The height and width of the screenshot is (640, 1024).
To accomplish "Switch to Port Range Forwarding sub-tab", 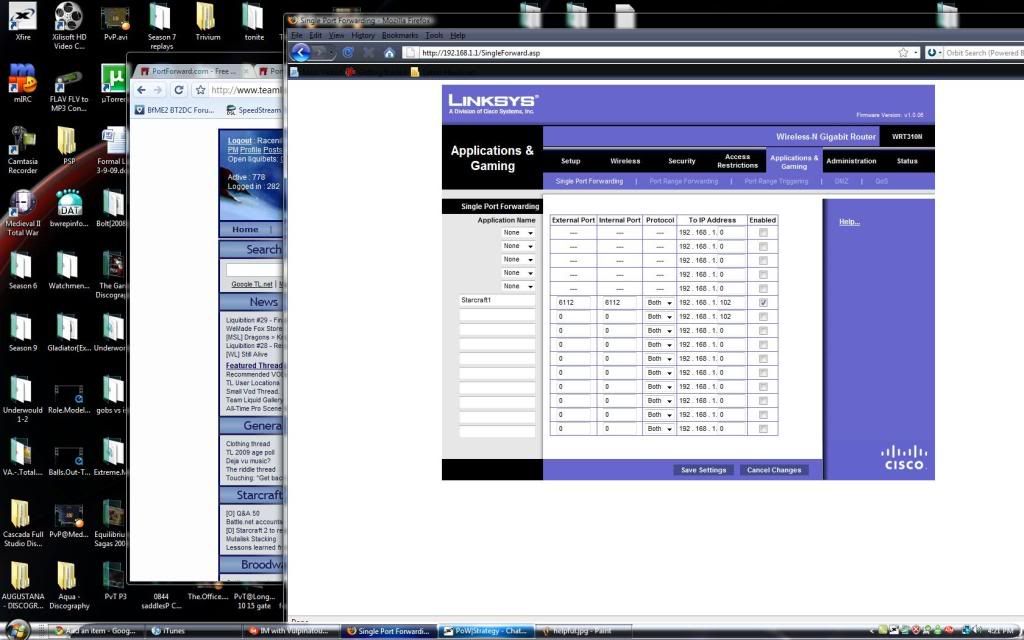I will click(683, 182).
